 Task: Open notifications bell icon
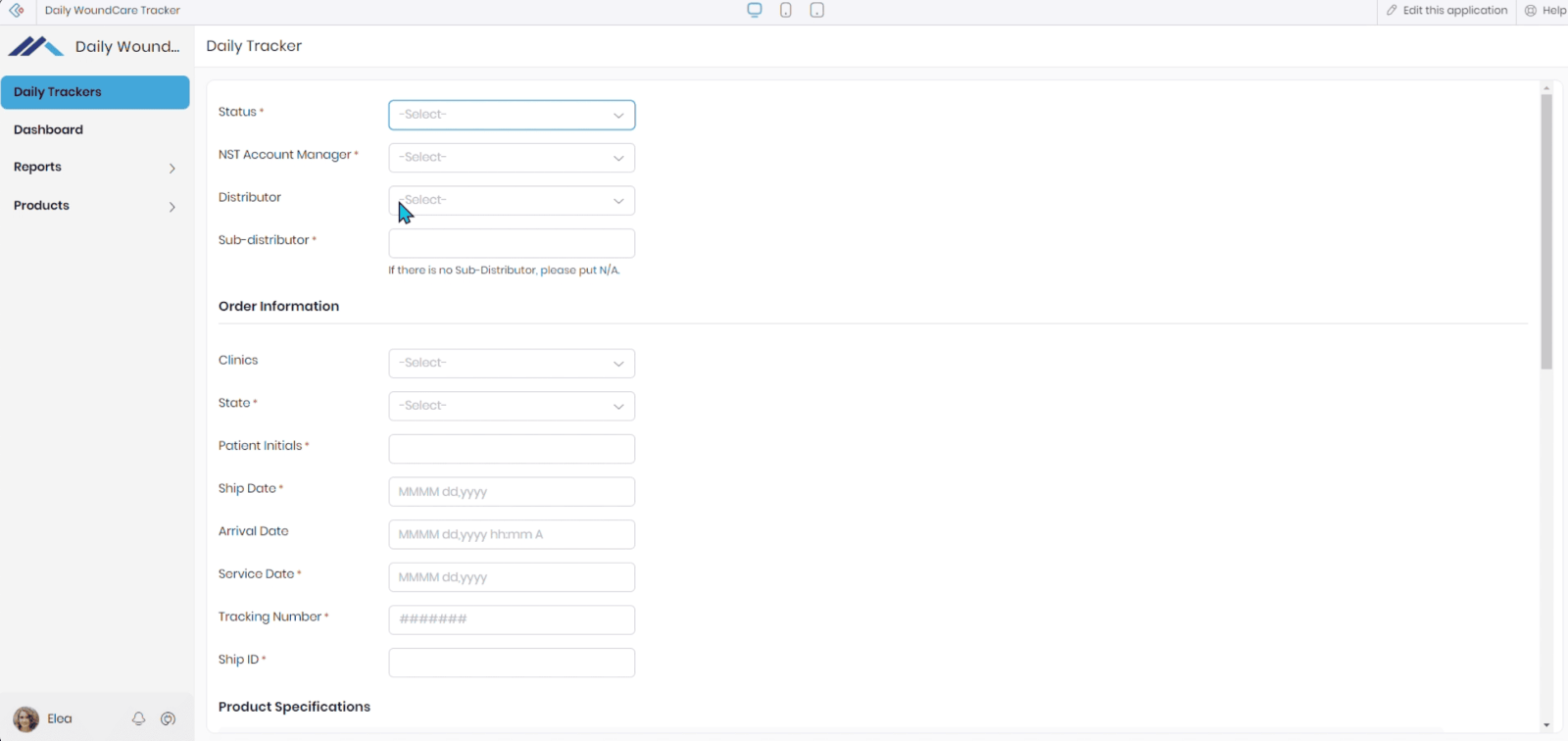pos(138,718)
